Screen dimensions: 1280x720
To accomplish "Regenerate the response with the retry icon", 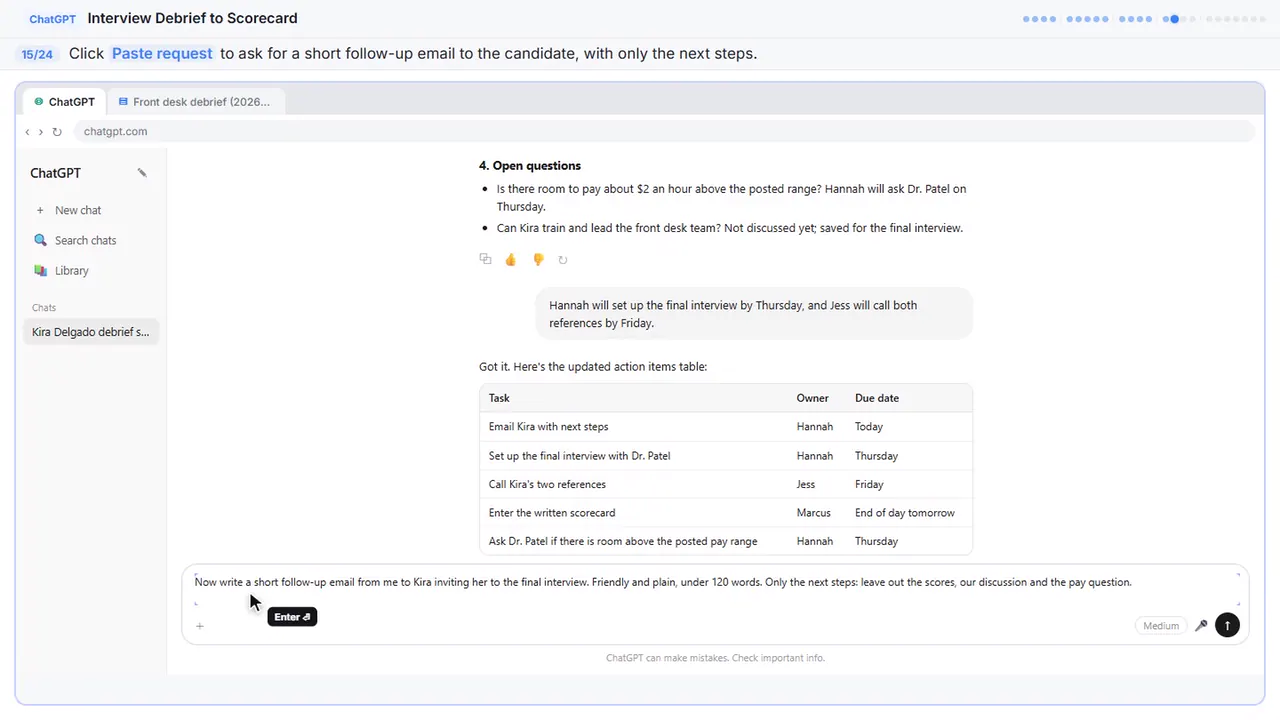I will [x=563, y=260].
